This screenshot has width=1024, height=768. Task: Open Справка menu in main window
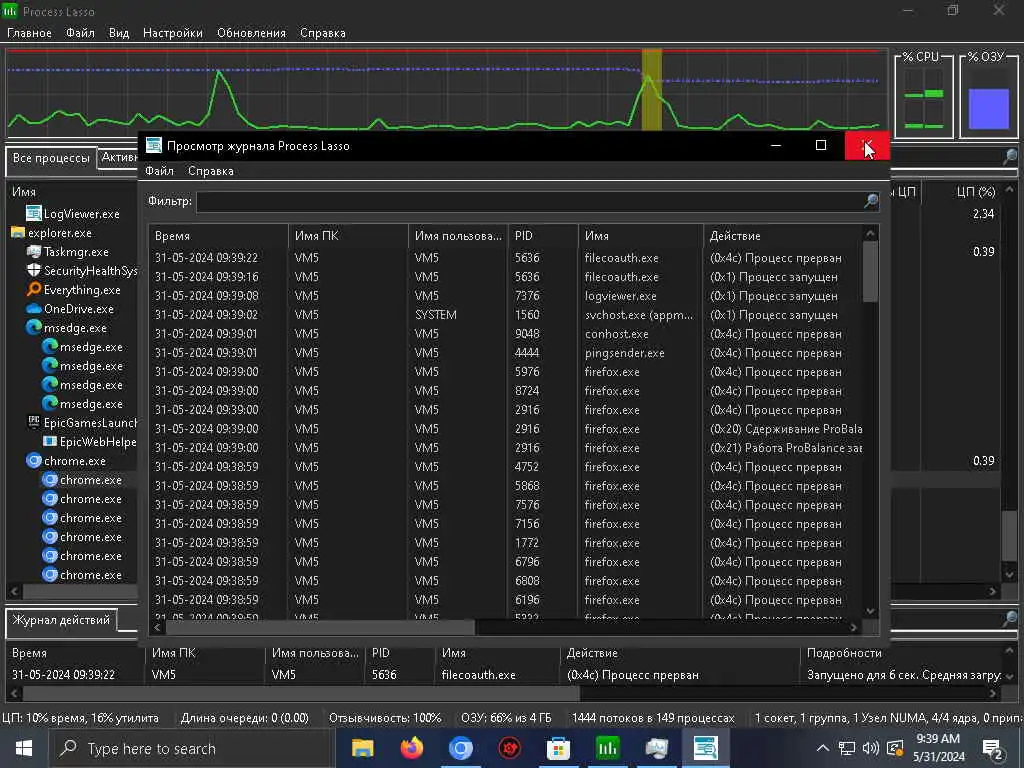click(323, 33)
